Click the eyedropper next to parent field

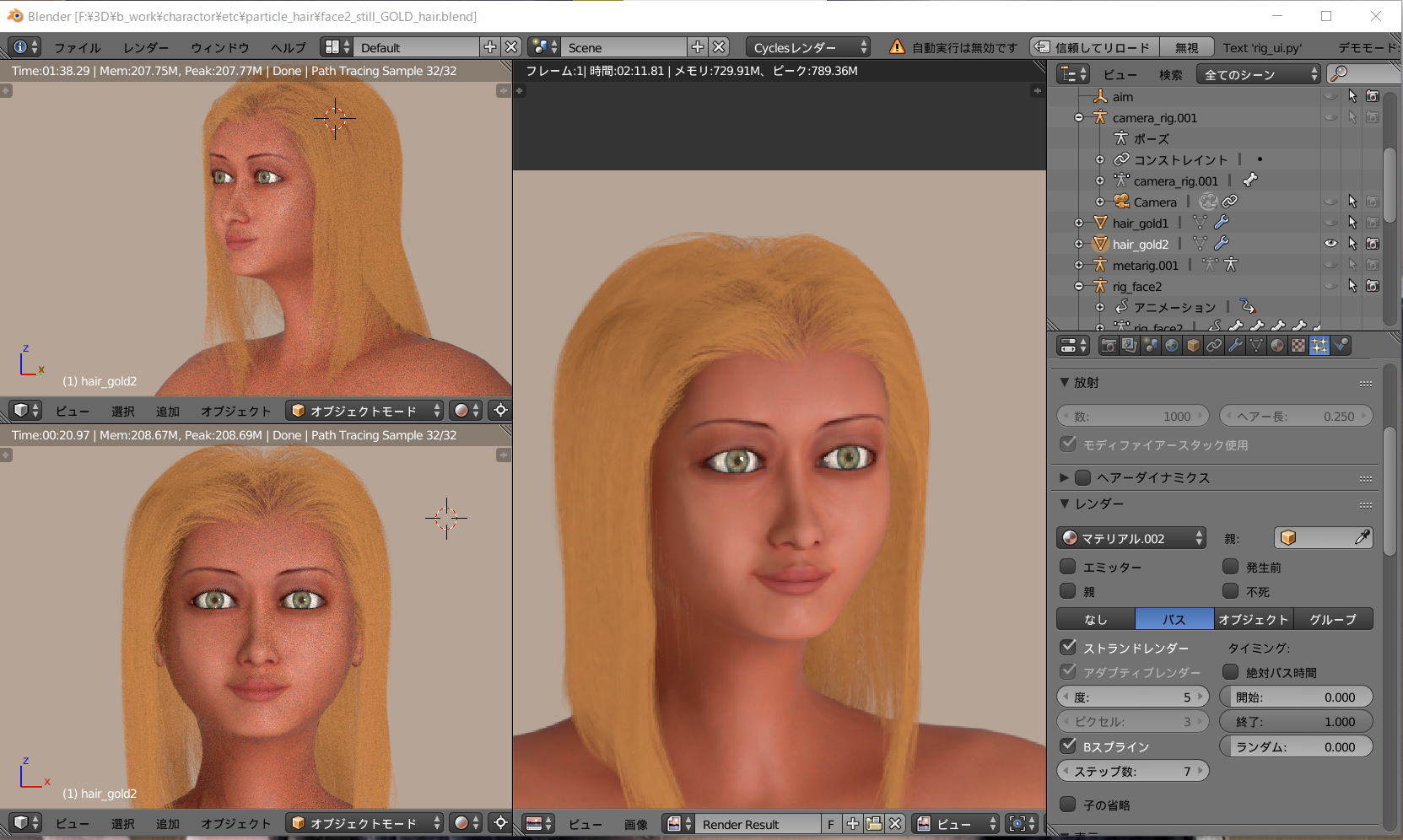[1362, 538]
